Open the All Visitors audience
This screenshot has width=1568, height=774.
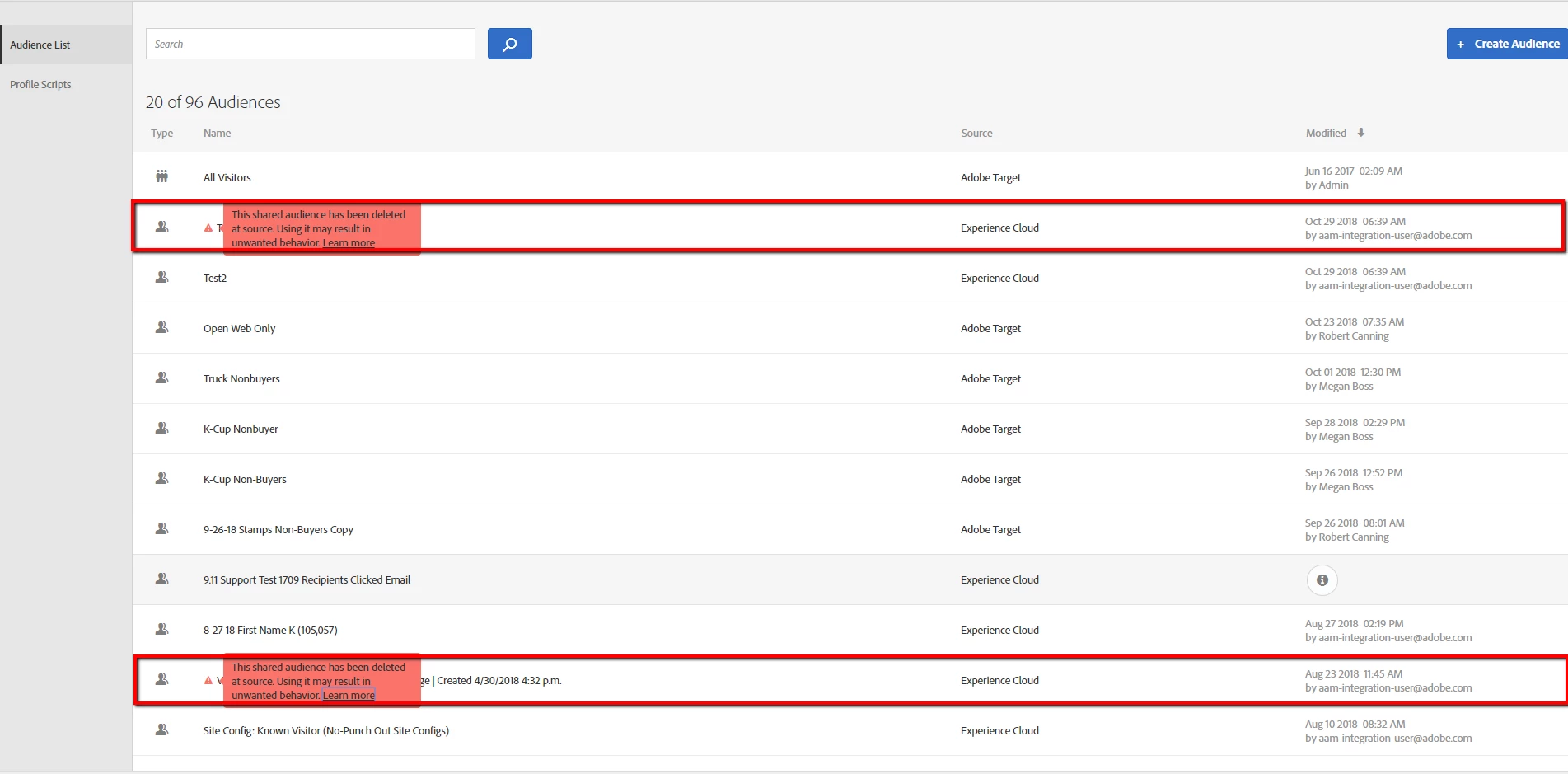[x=227, y=177]
